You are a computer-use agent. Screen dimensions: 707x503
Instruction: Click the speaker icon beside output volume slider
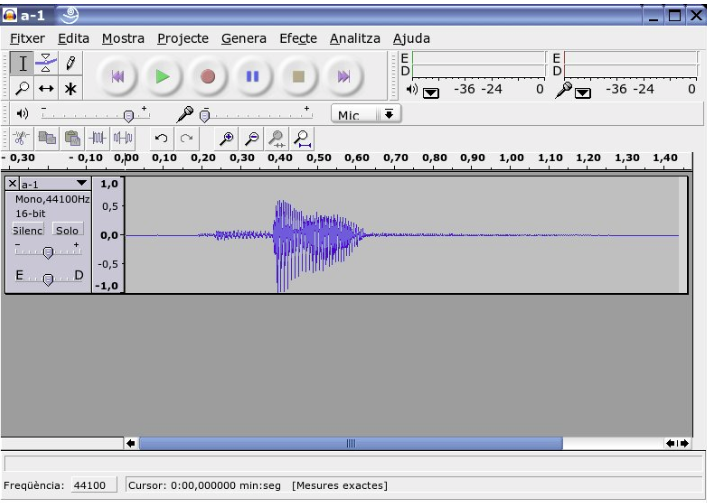tap(22, 114)
